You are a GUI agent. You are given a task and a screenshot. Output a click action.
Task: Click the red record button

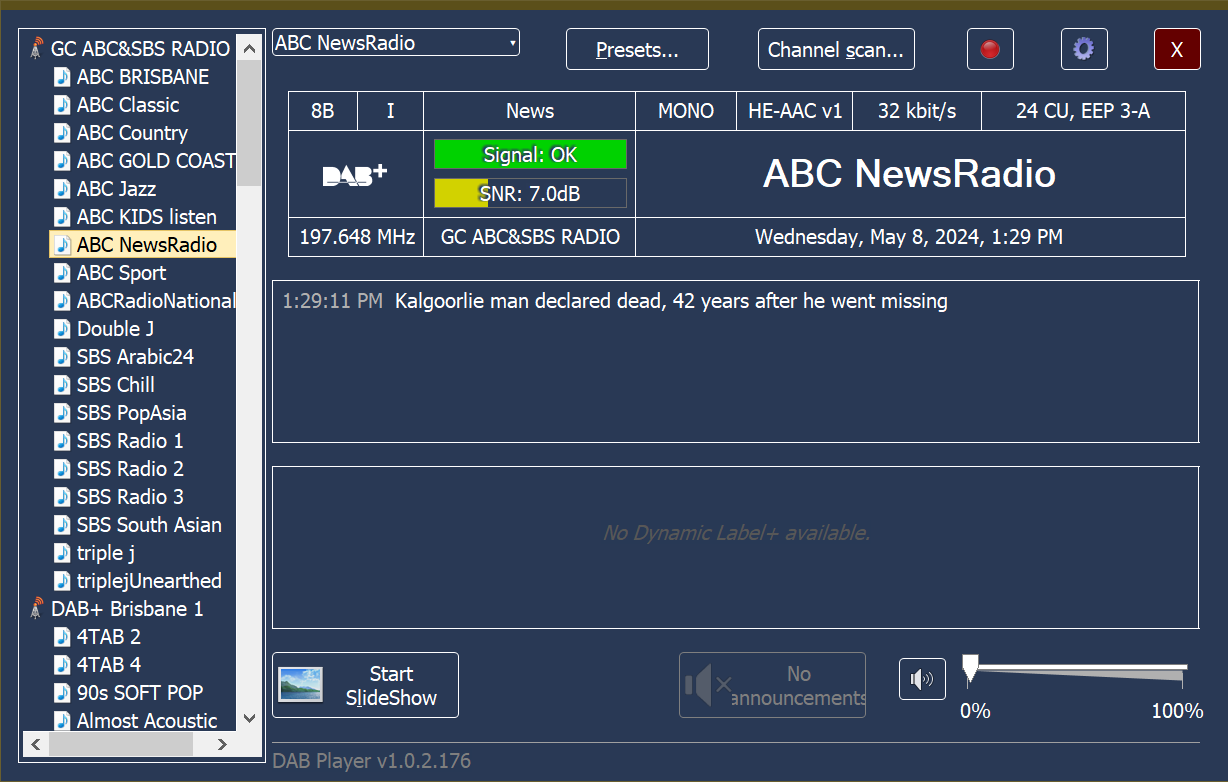click(x=990, y=49)
